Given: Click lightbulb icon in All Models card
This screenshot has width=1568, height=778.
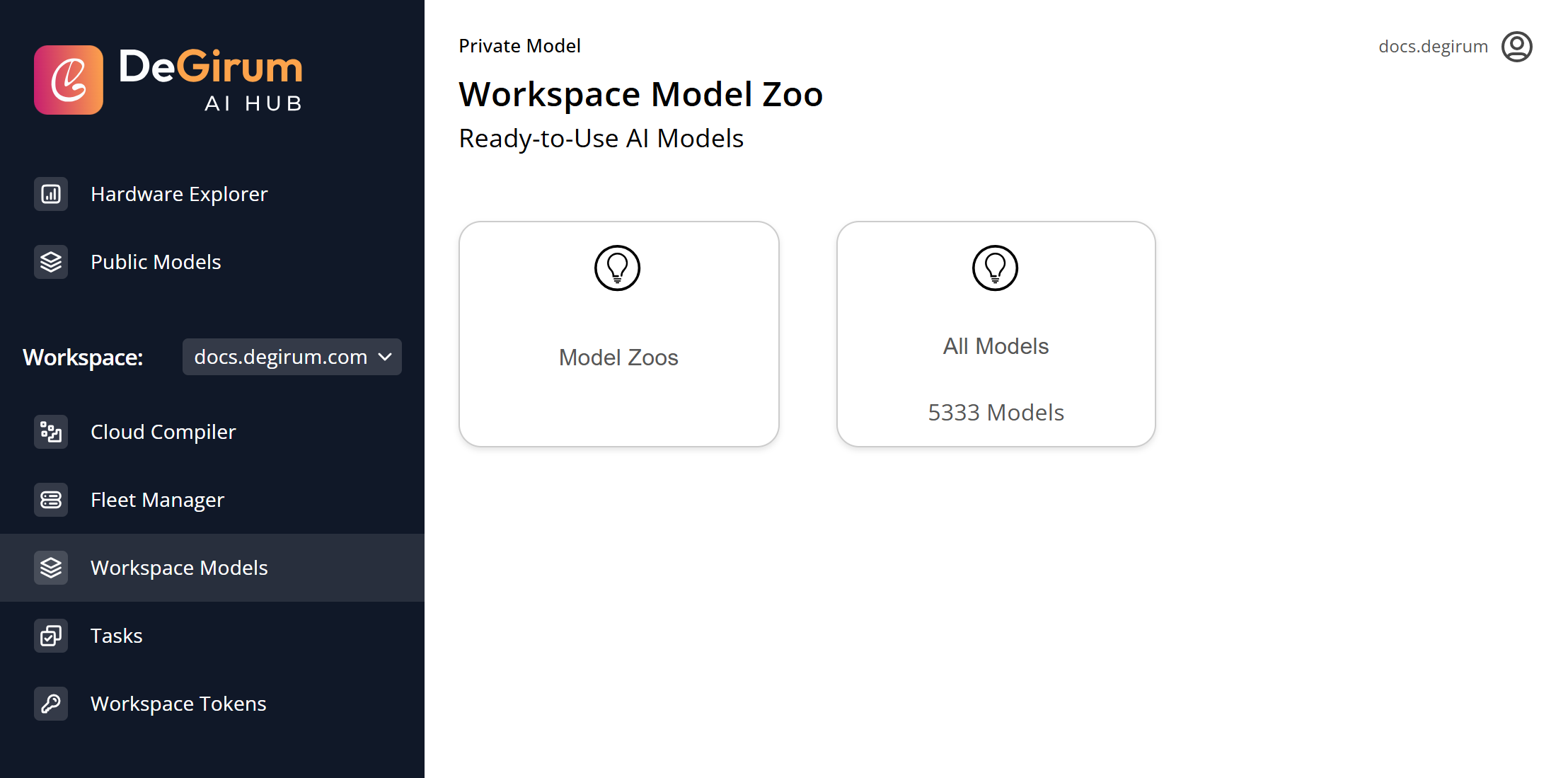Looking at the screenshot, I should (995, 268).
